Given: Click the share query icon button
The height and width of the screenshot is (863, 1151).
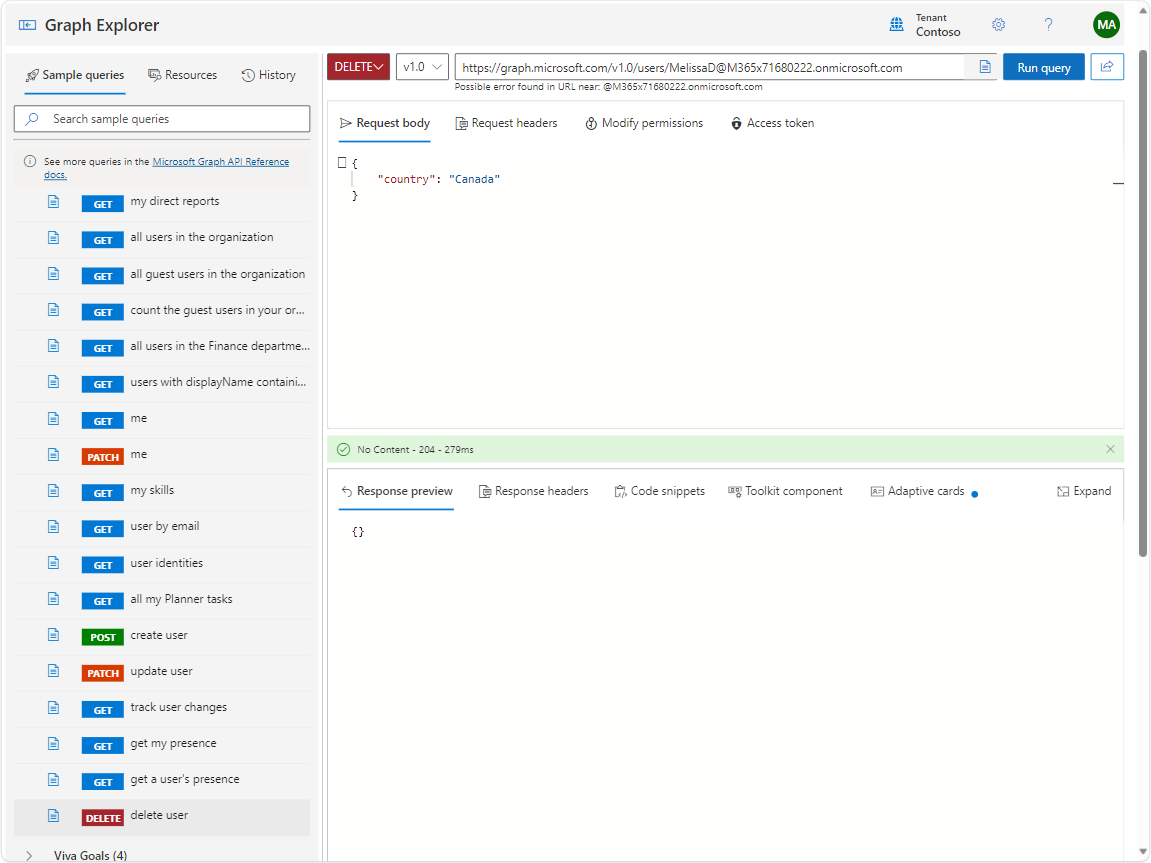Looking at the screenshot, I should pos(1107,67).
